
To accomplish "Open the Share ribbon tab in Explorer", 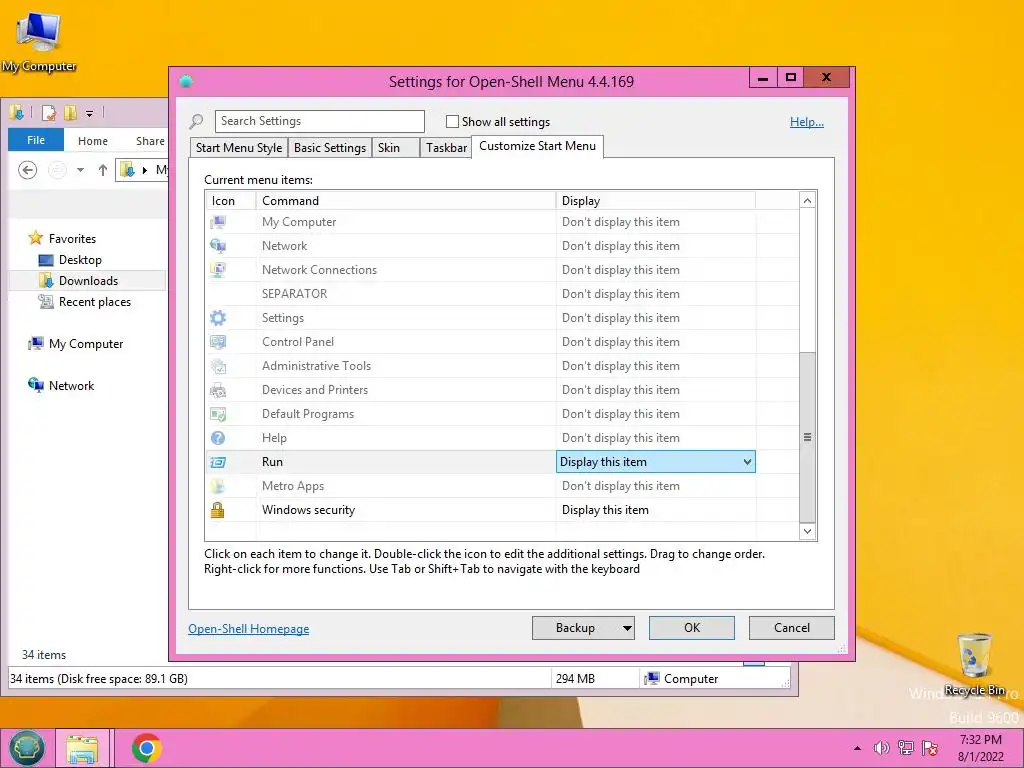I will click(150, 141).
